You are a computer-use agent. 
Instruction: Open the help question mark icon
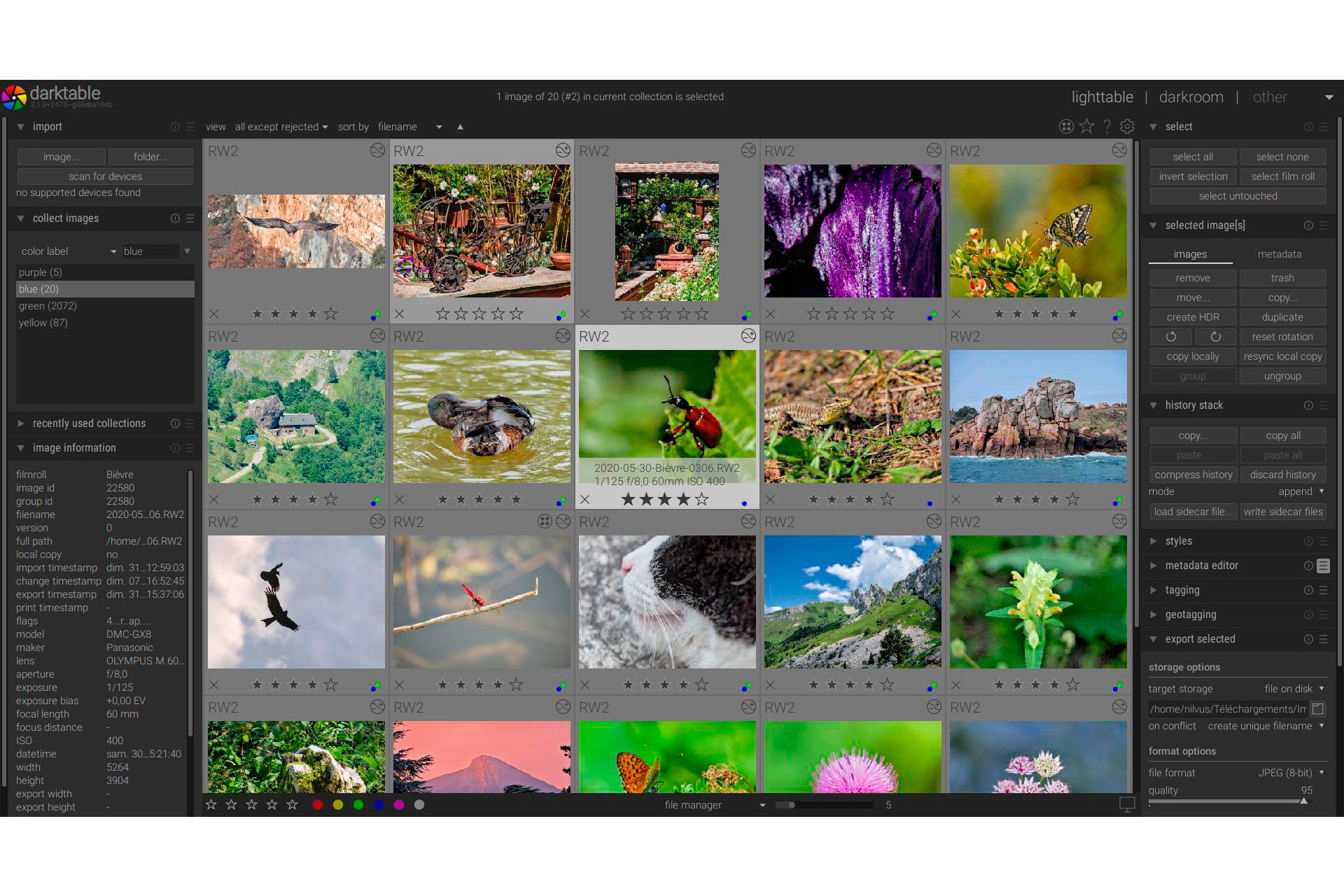point(1107,127)
